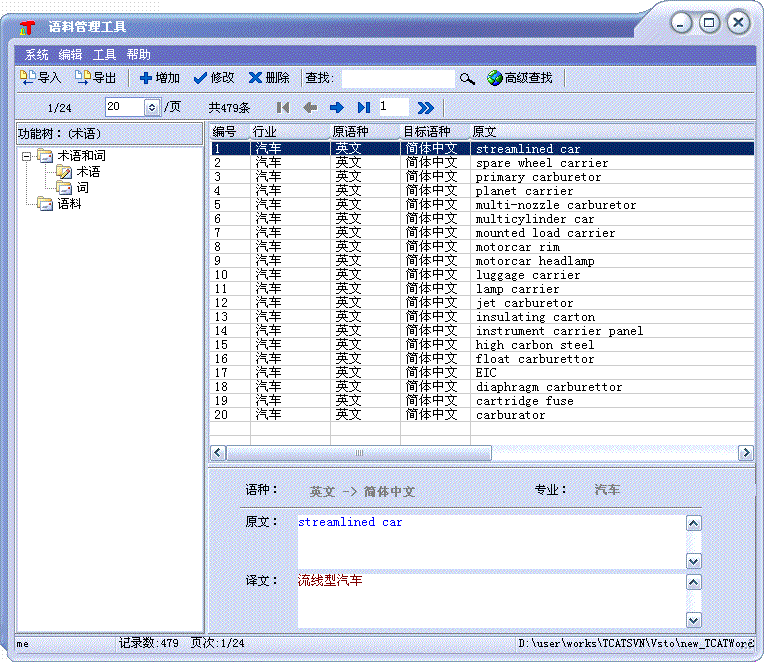Click the 术语 tree folder icon
Image resolution: width=764 pixels, height=662 pixels.
tap(64, 172)
